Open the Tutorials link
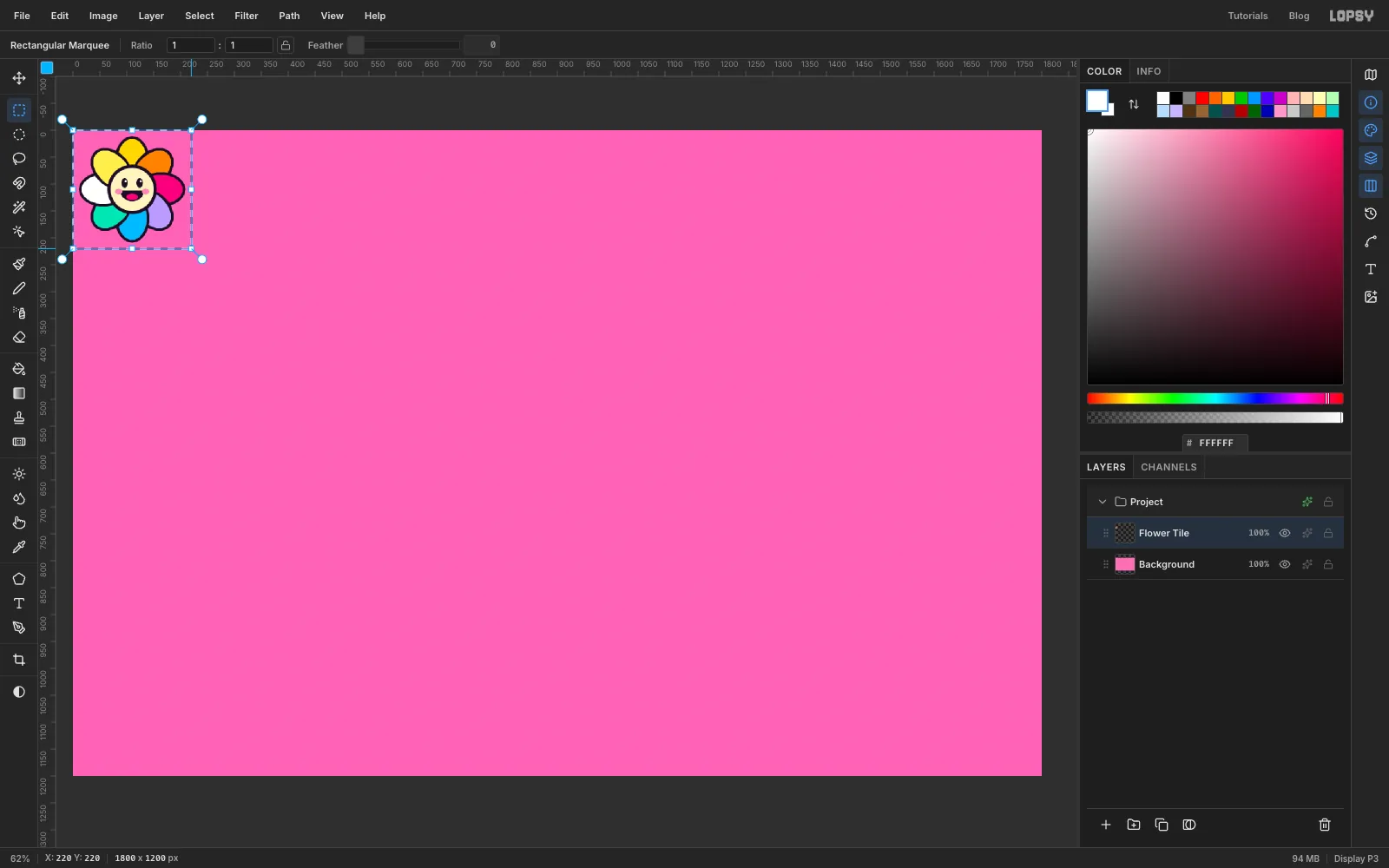This screenshot has width=1389, height=868. click(x=1247, y=16)
